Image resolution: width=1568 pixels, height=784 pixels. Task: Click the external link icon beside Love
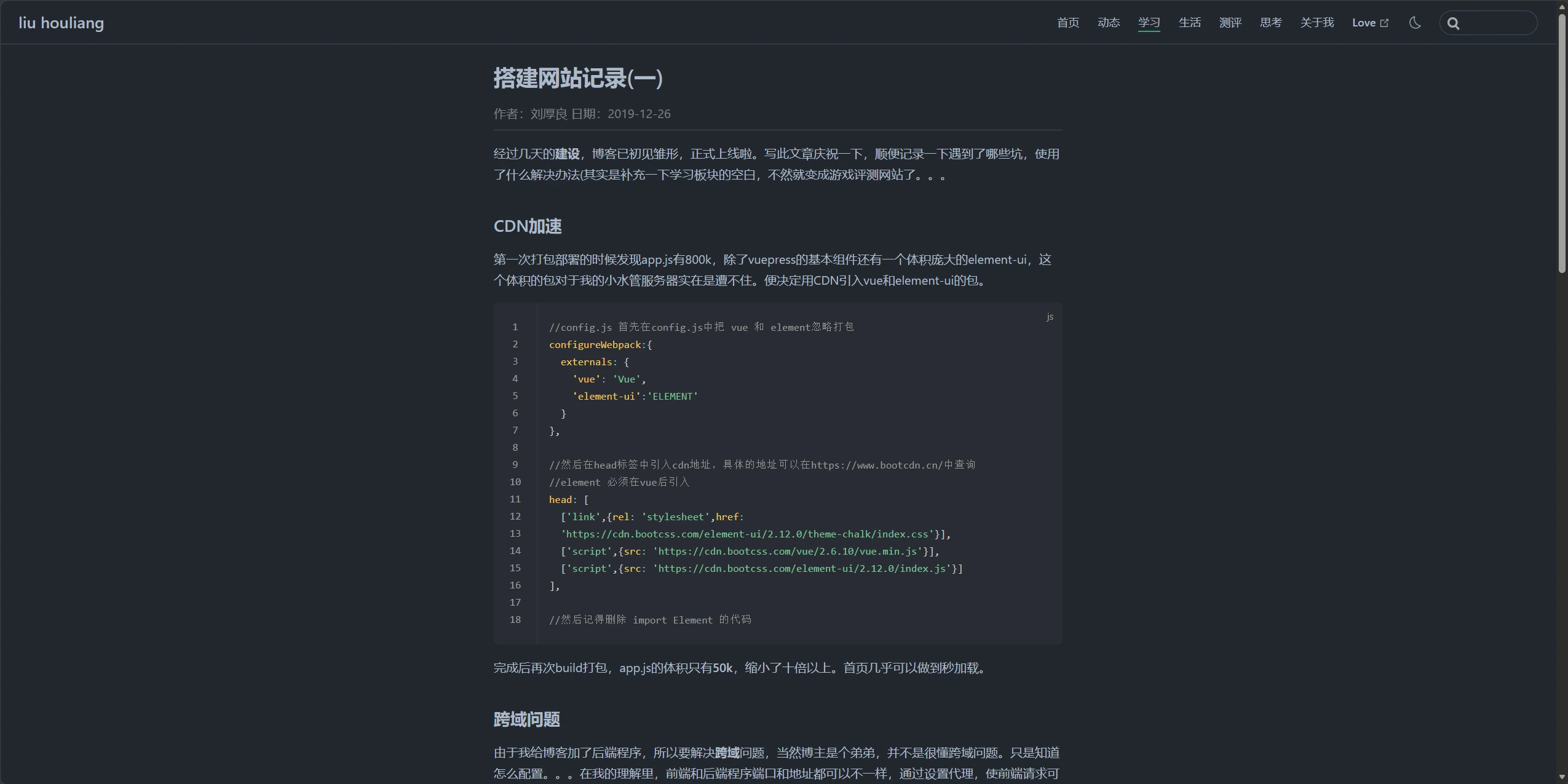pos(1384,23)
